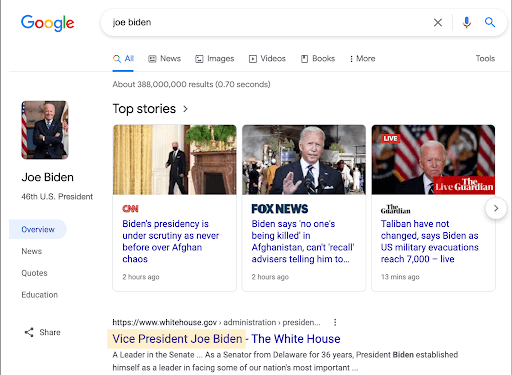
Task: Focus the 'joe biden' search input field
Action: click(x=267, y=22)
